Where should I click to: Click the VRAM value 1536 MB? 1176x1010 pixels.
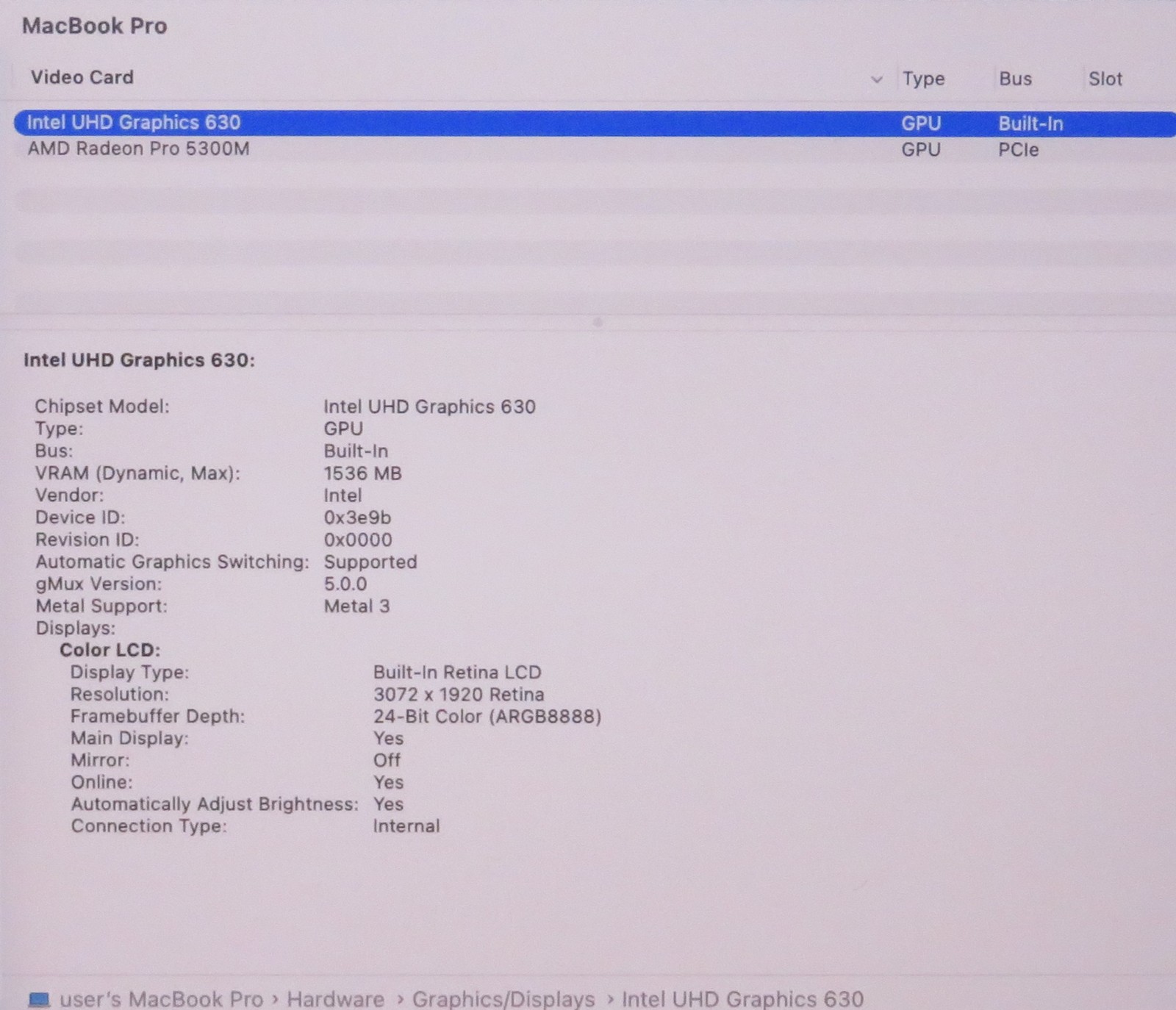362,473
